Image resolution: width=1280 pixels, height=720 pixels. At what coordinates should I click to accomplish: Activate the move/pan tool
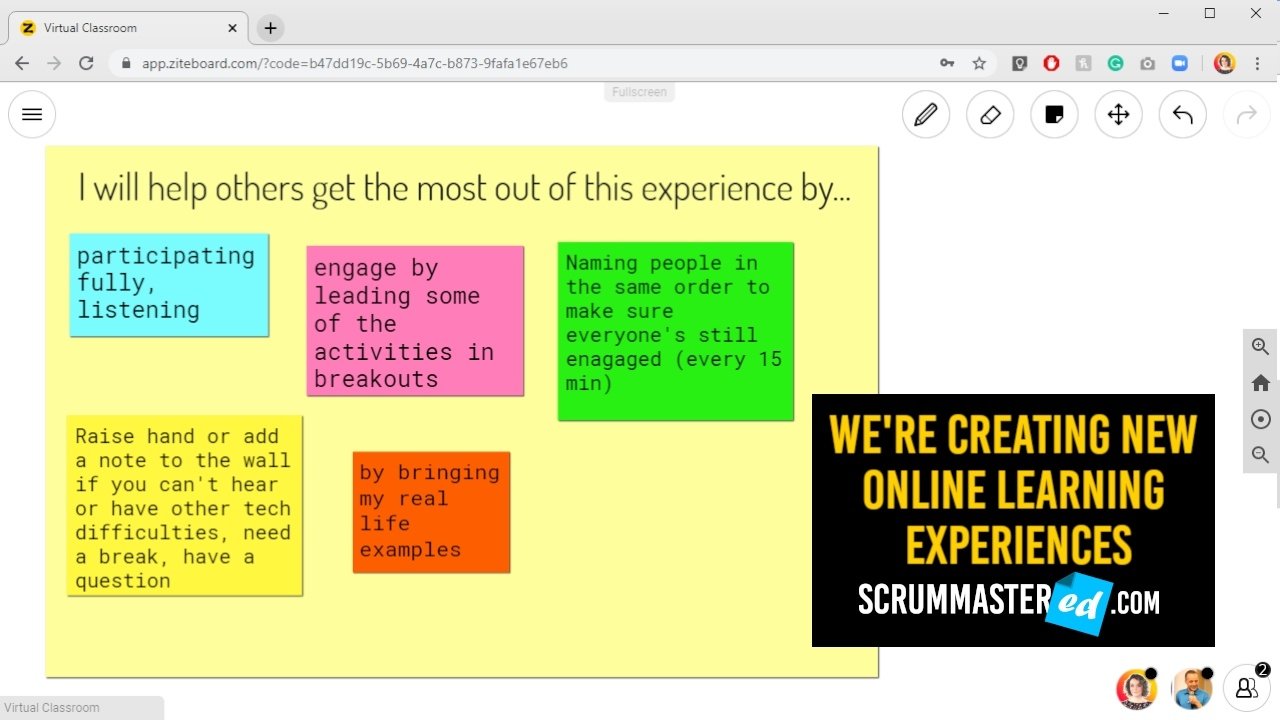pyautogui.click(x=1118, y=115)
